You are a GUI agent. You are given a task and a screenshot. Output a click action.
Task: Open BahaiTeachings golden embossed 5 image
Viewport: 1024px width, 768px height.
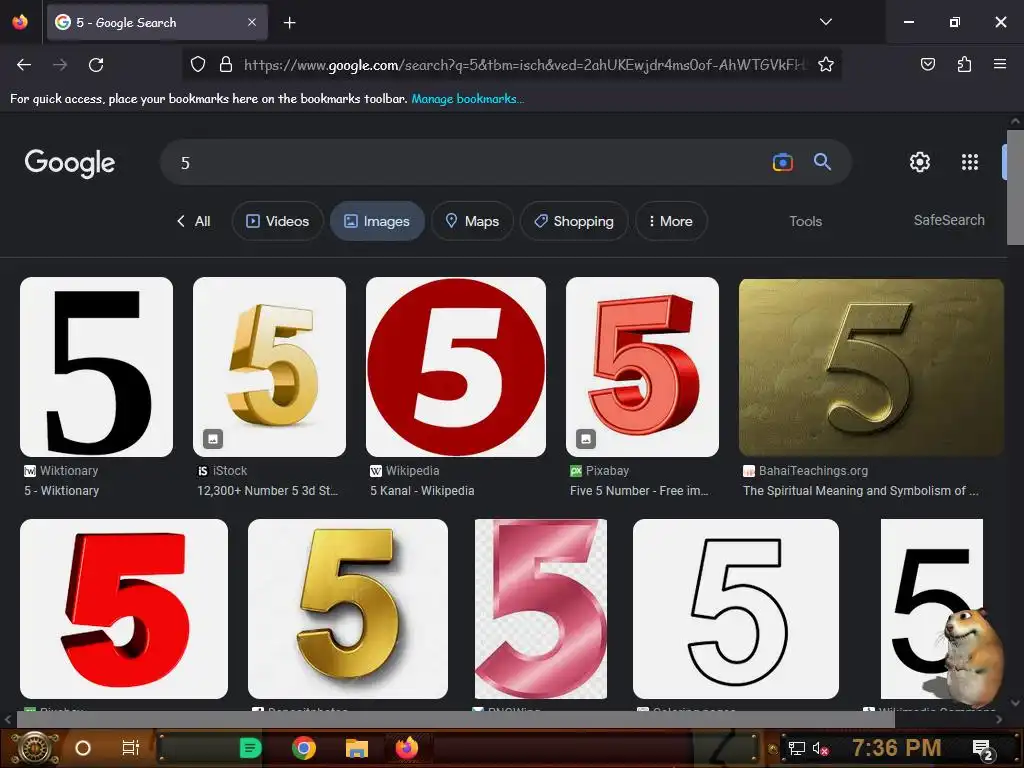(x=871, y=367)
